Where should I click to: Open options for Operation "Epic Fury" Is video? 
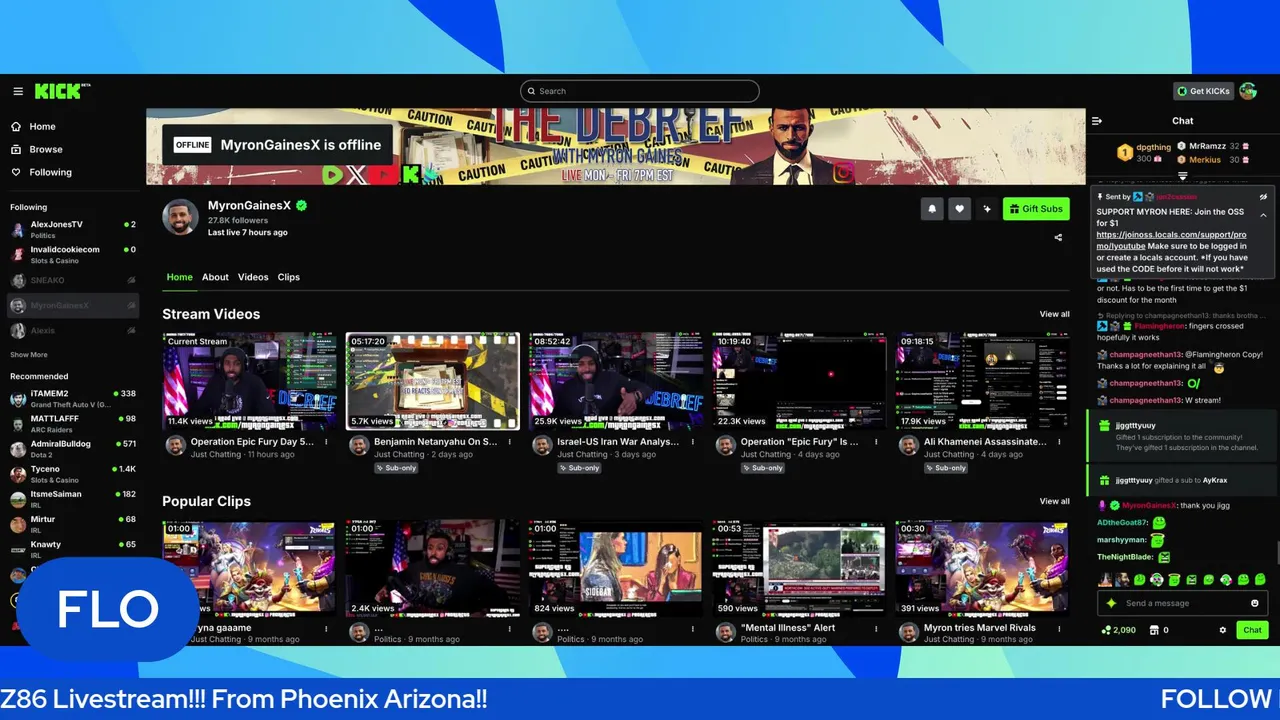[x=876, y=441]
